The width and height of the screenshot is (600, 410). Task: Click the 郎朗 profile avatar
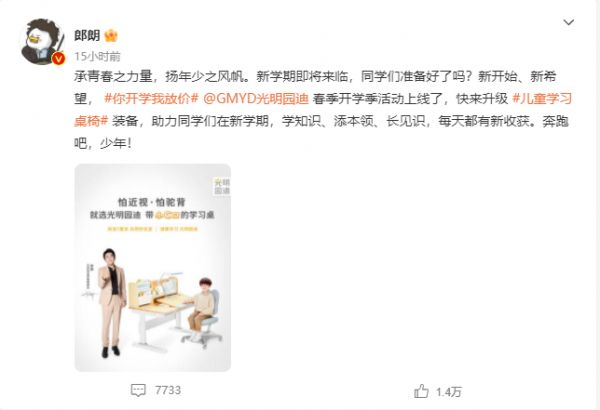[x=42, y=41]
